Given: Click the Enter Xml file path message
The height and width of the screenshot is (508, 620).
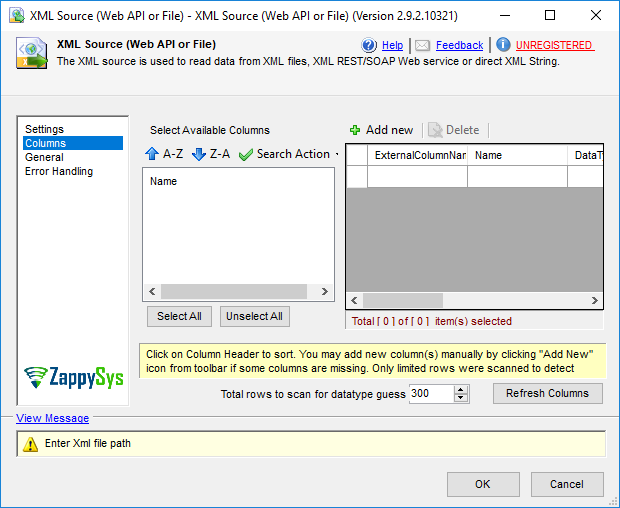Looking at the screenshot, I should (x=88, y=444).
